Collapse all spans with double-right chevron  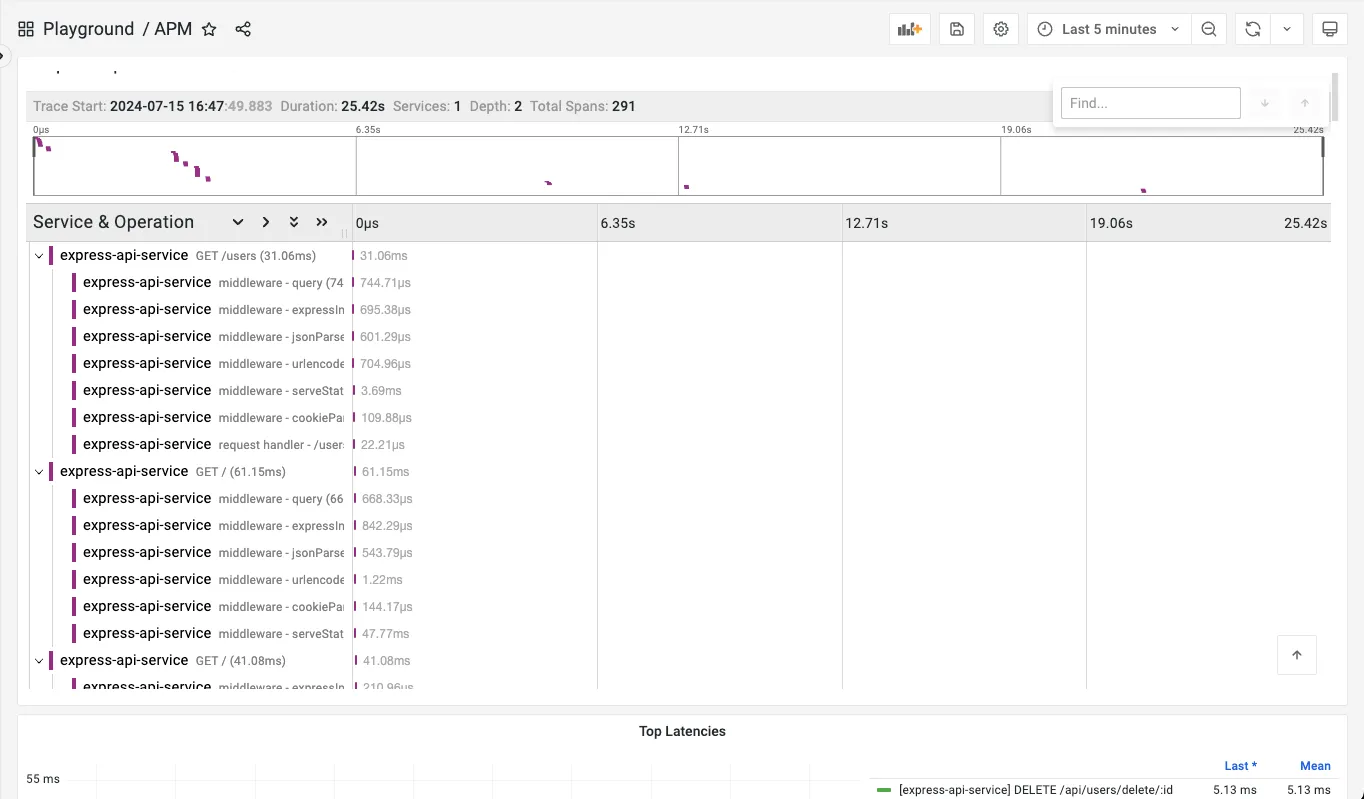click(x=322, y=222)
